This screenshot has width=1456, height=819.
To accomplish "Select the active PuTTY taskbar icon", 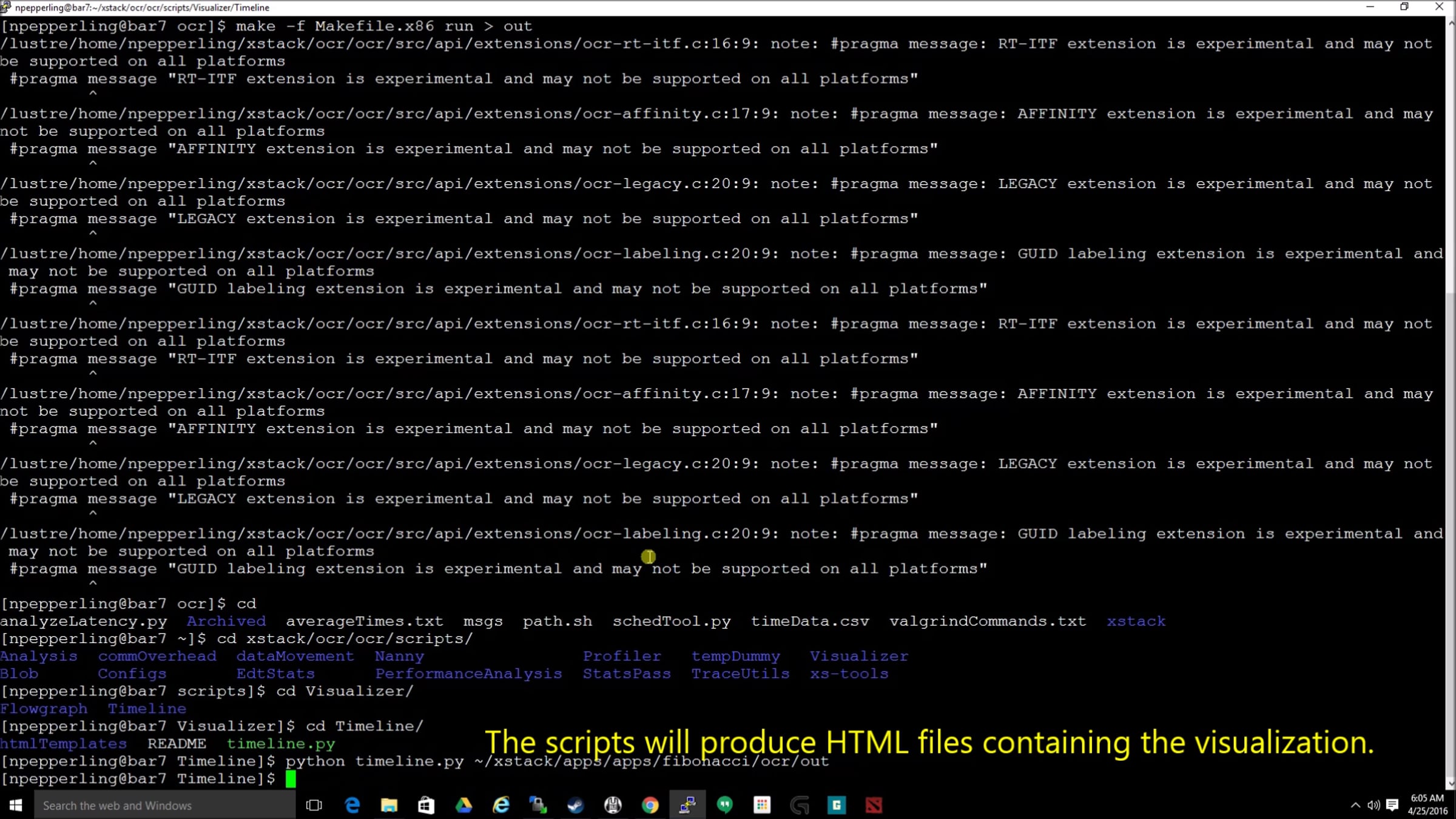I will [687, 805].
